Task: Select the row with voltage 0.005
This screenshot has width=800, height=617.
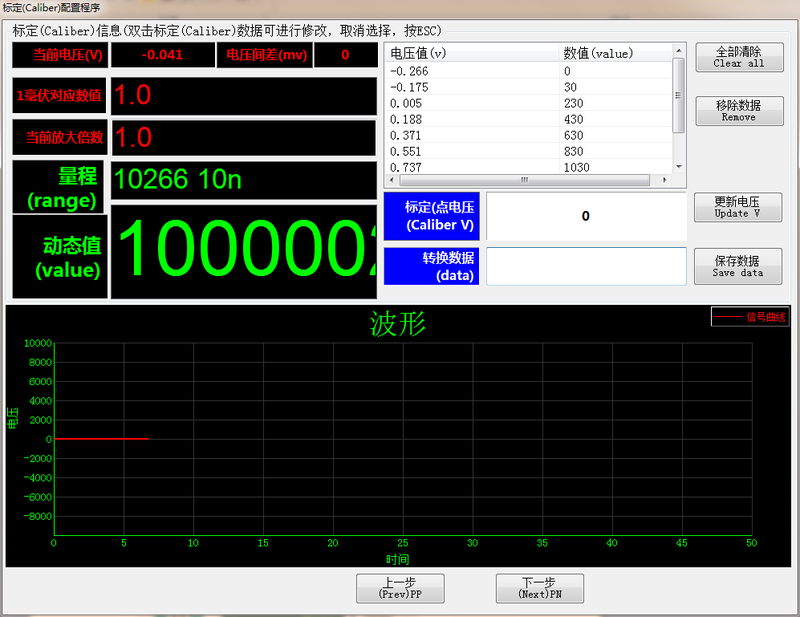Action: pos(470,103)
